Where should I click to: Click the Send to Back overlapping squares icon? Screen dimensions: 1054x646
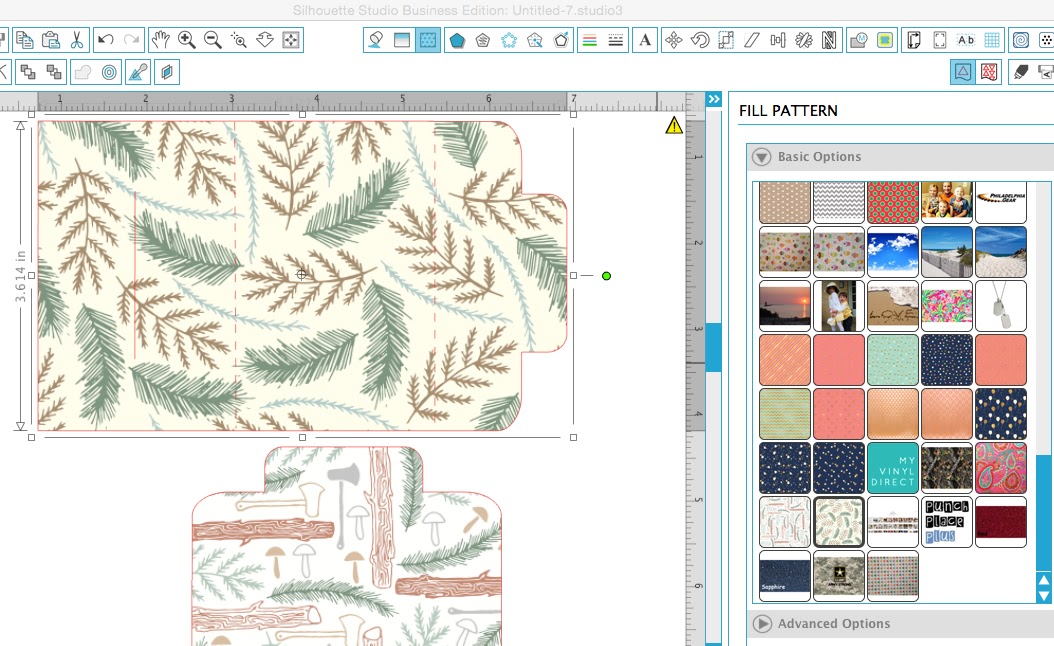pos(54,72)
